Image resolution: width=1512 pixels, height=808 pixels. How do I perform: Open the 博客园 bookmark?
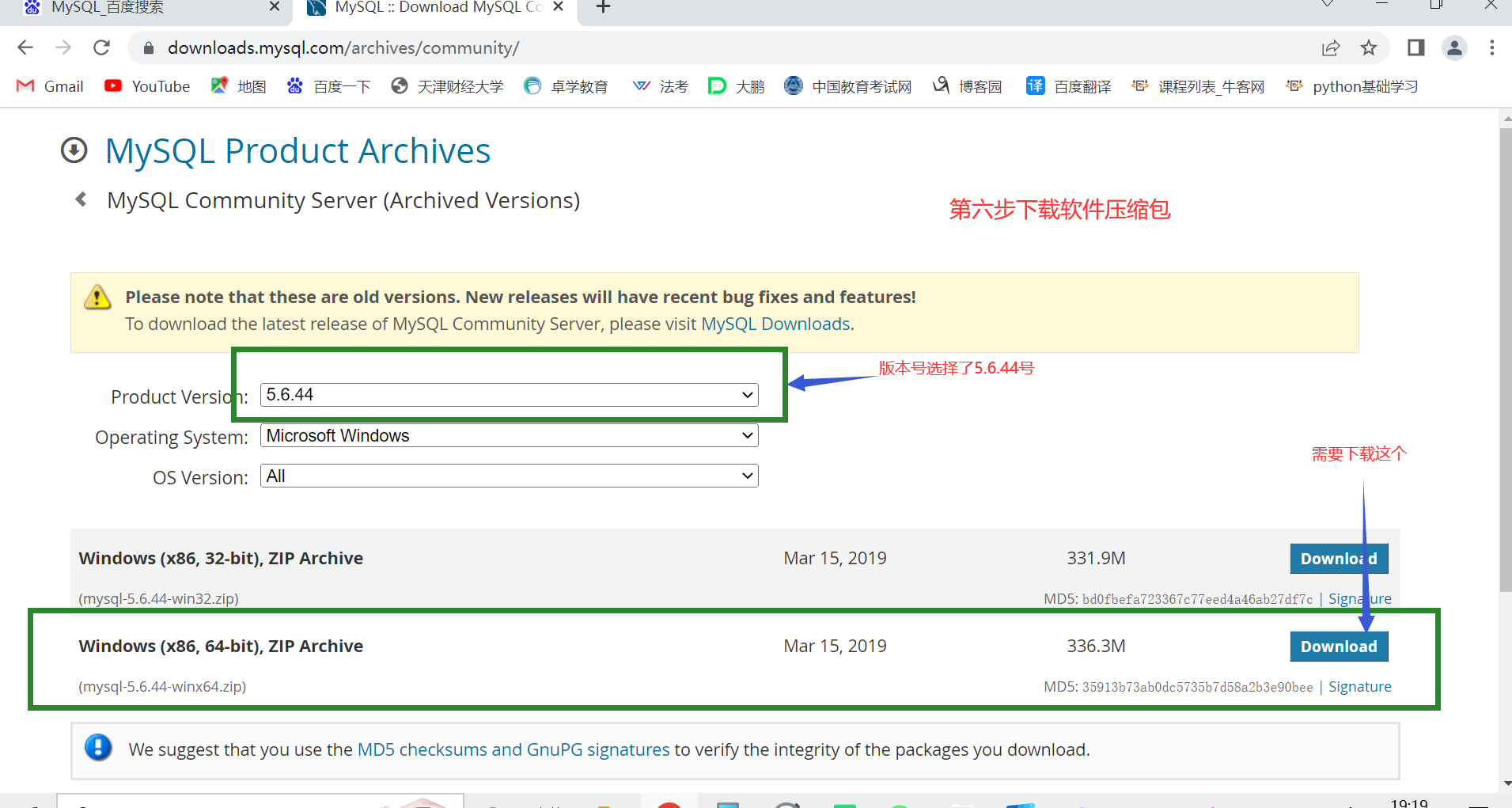[x=967, y=86]
